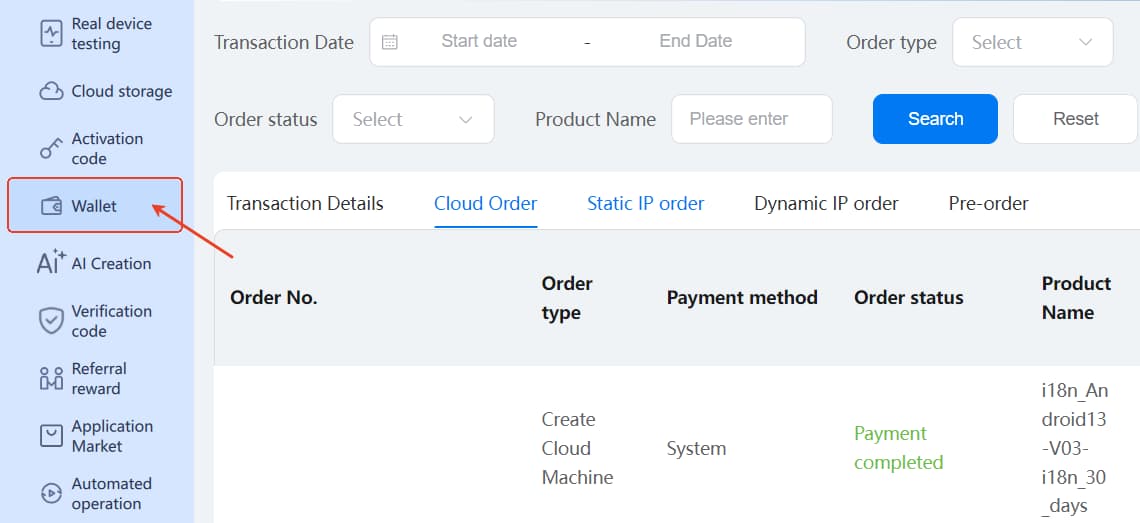The height and width of the screenshot is (523, 1140).
Task: Open Referral reward via its icon
Action: (x=51, y=378)
